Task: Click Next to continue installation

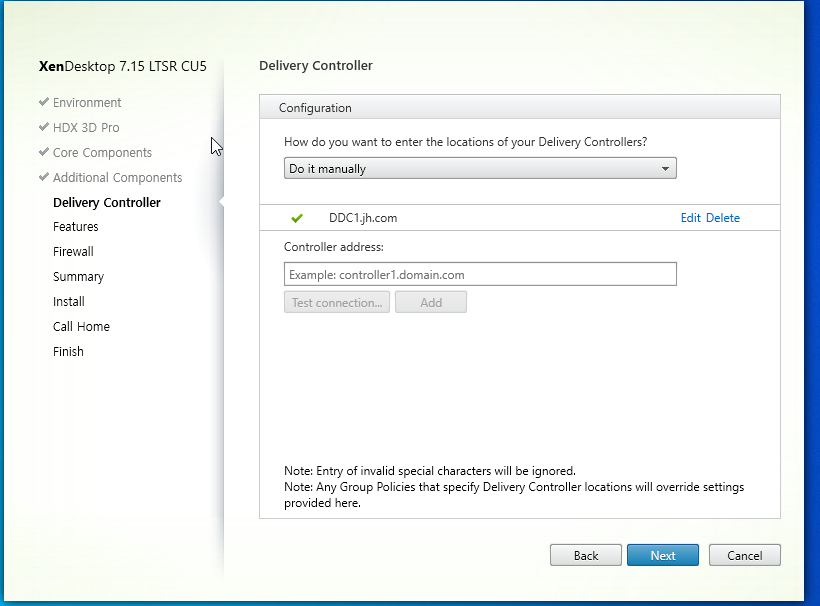Action: tap(663, 555)
